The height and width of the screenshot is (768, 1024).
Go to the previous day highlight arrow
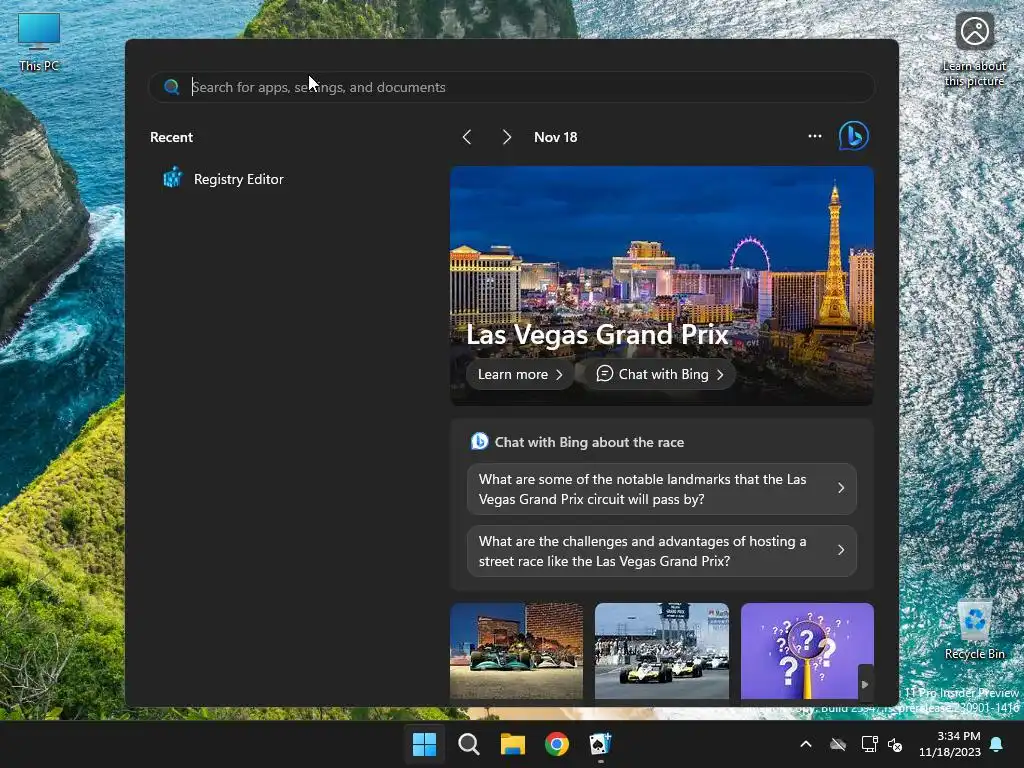coord(467,137)
